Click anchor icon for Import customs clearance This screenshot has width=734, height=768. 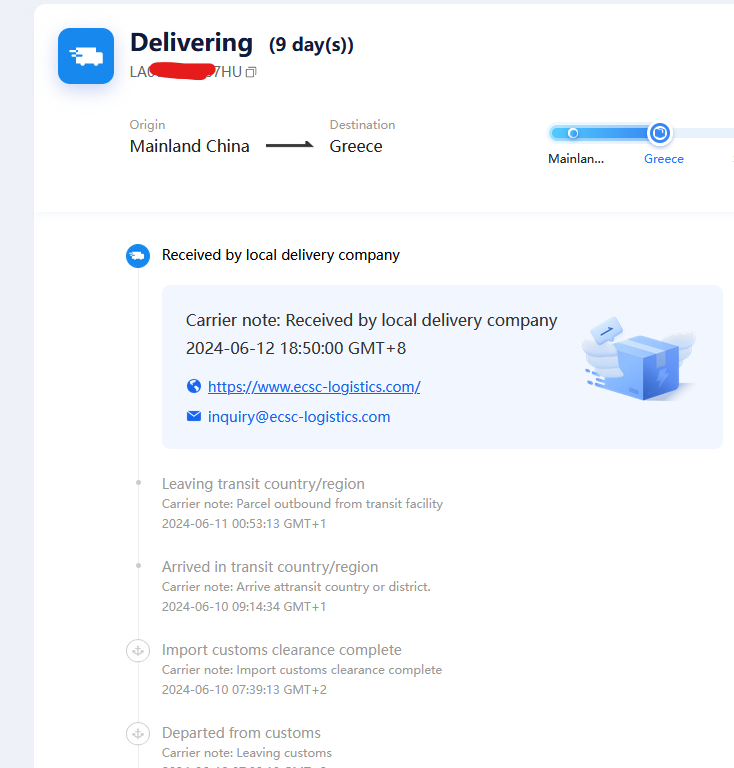point(138,651)
